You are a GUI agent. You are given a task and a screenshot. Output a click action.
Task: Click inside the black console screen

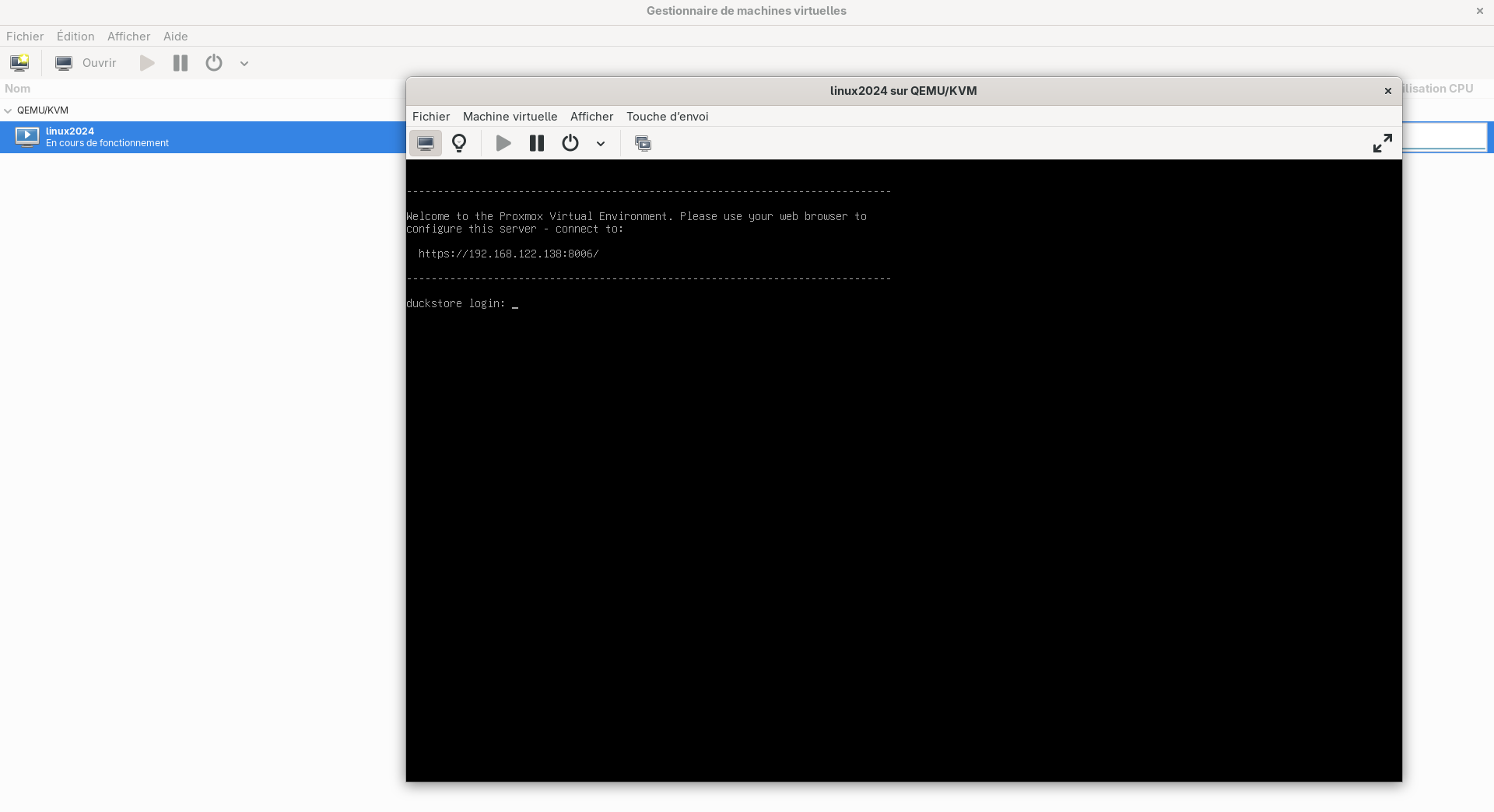903,506
